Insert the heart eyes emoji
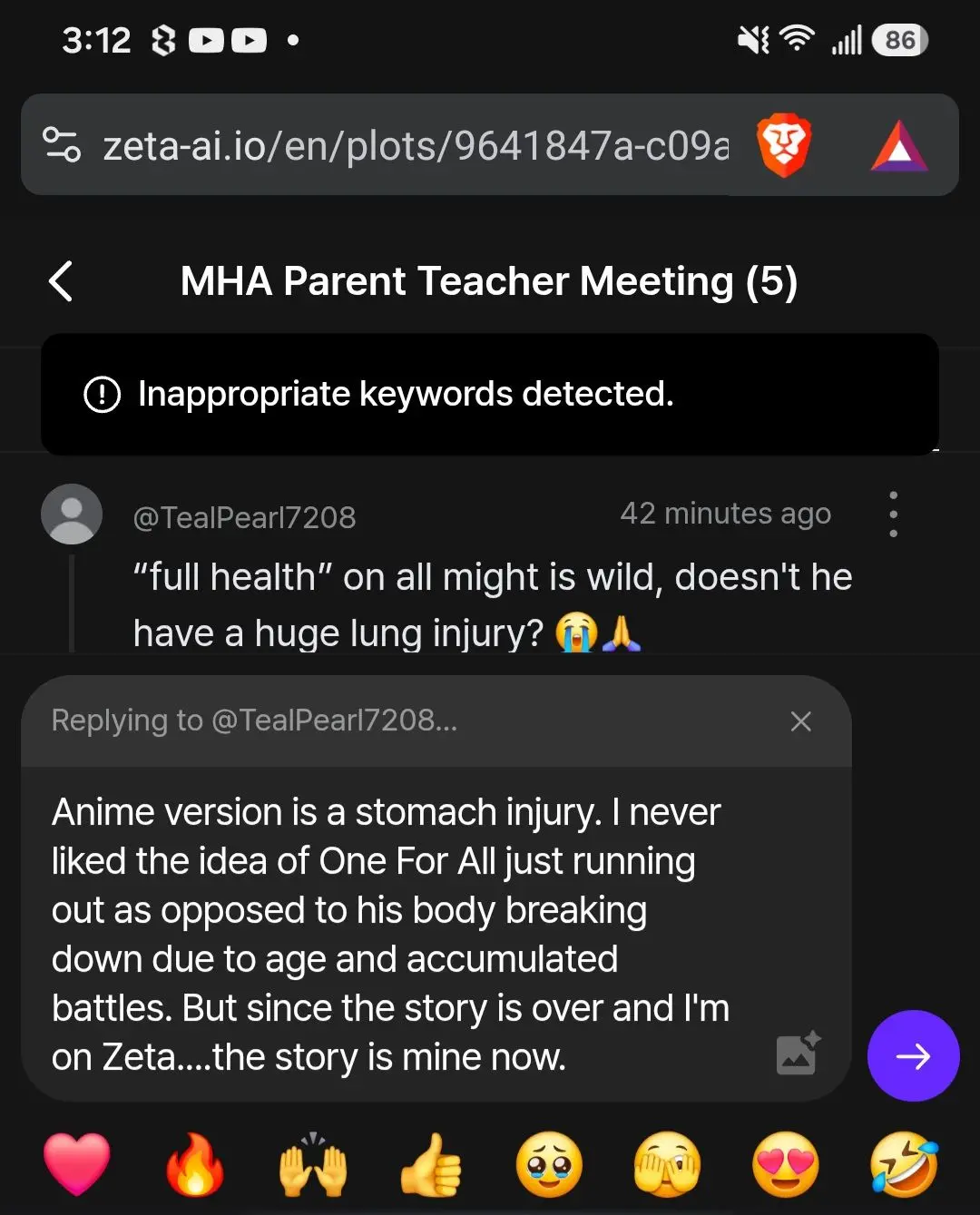The width and height of the screenshot is (980, 1215). point(786,1165)
